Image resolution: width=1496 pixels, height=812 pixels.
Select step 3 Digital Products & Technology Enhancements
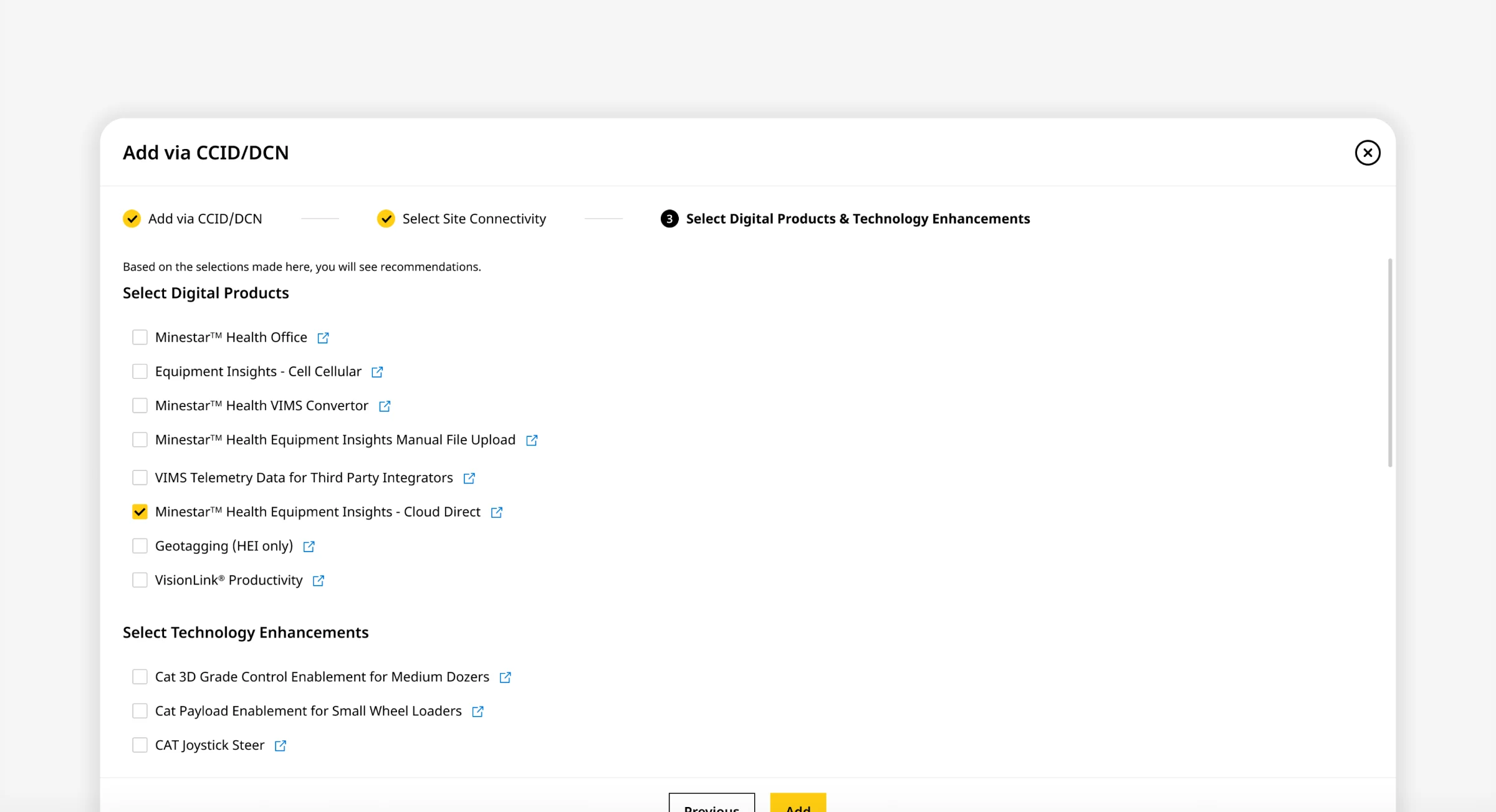845,219
